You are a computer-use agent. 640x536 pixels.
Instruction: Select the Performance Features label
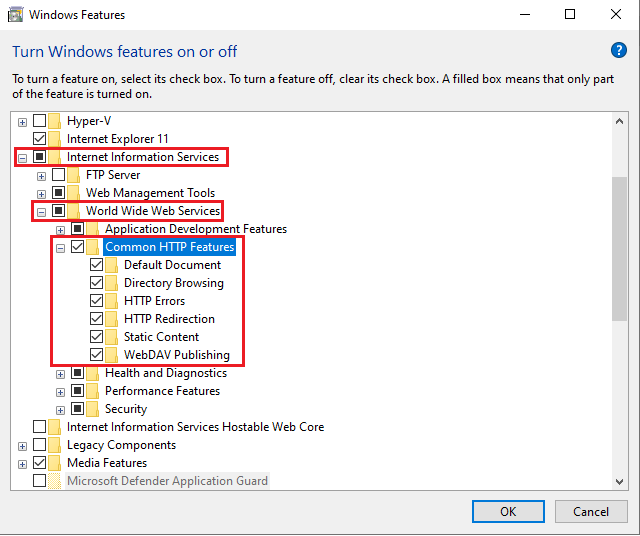click(162, 391)
